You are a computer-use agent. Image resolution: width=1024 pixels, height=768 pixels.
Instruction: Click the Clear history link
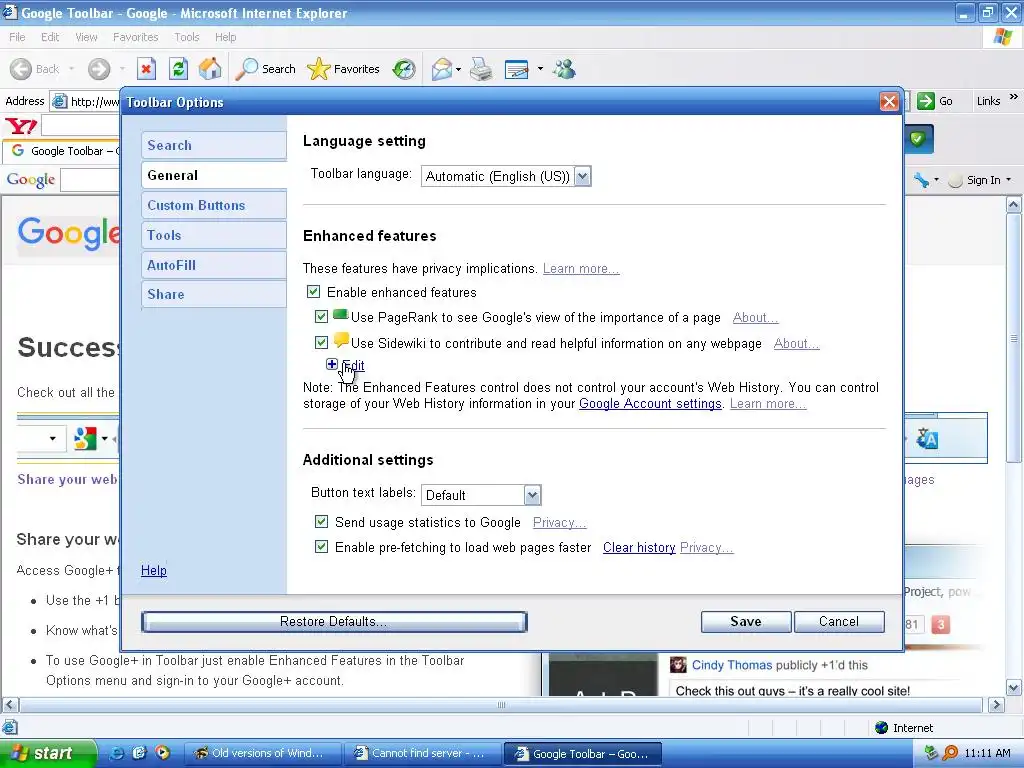[639, 547]
